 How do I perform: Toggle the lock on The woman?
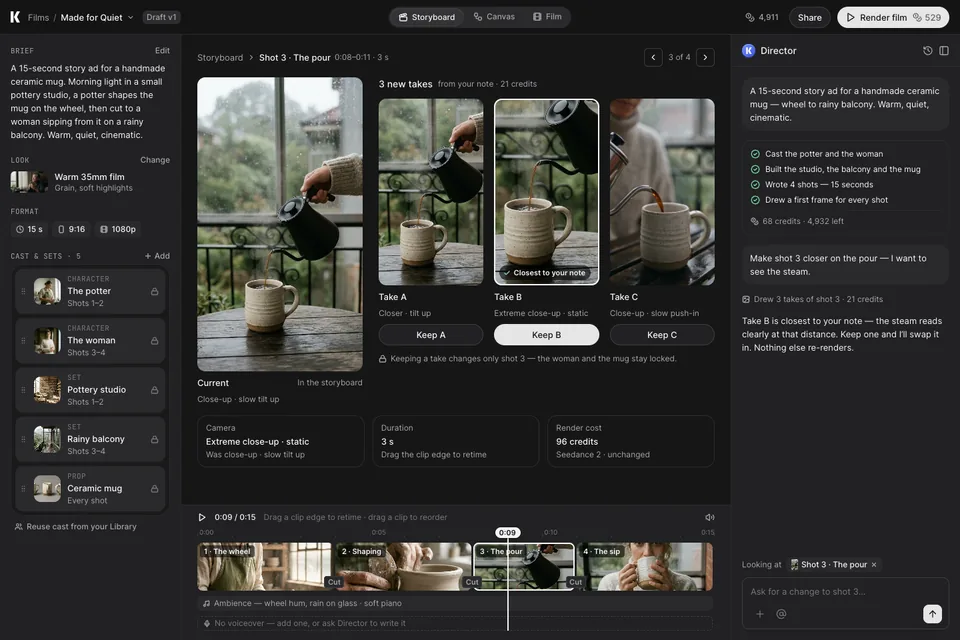click(x=154, y=341)
